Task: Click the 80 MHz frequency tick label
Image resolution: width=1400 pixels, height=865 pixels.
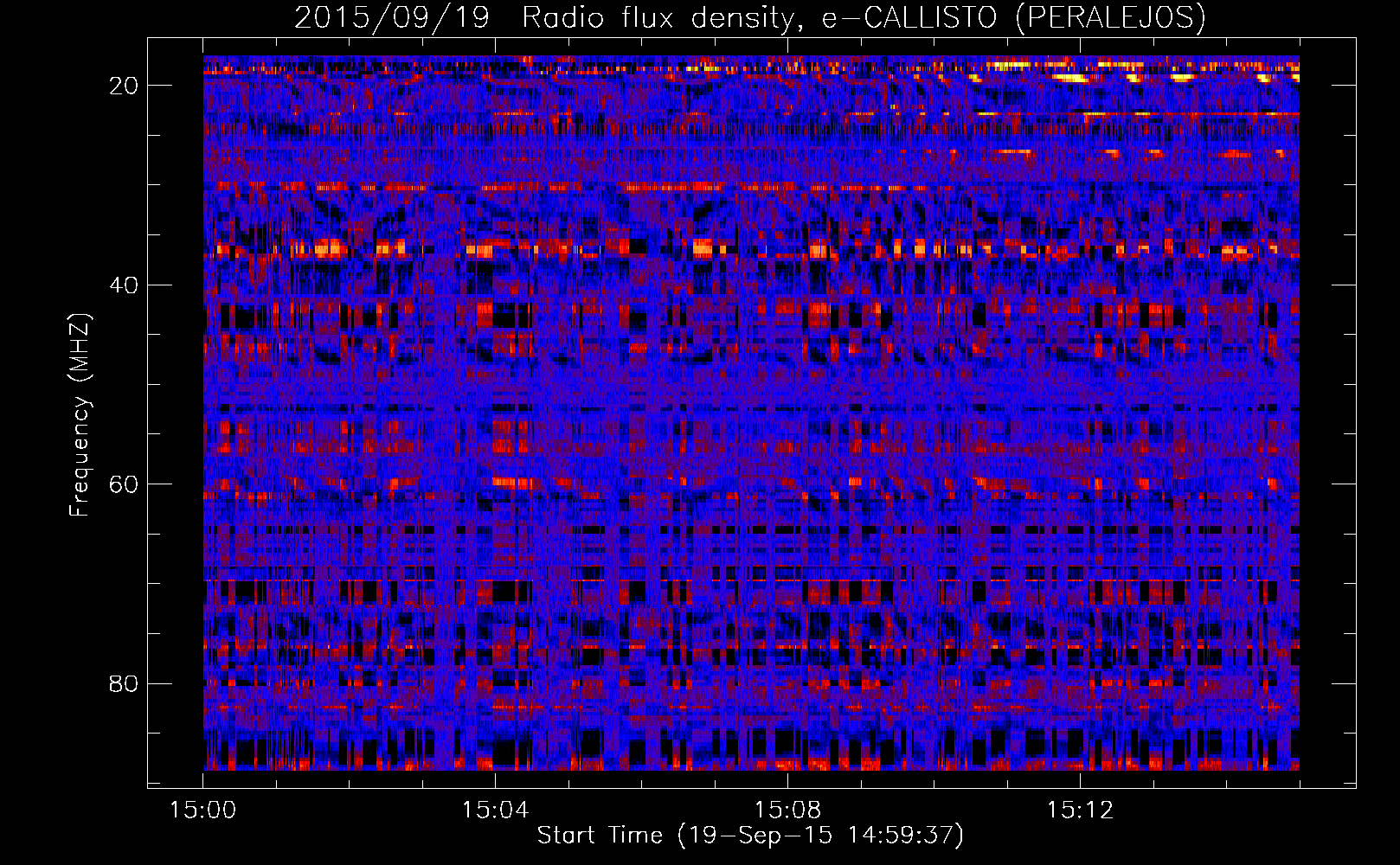Action: coord(125,684)
